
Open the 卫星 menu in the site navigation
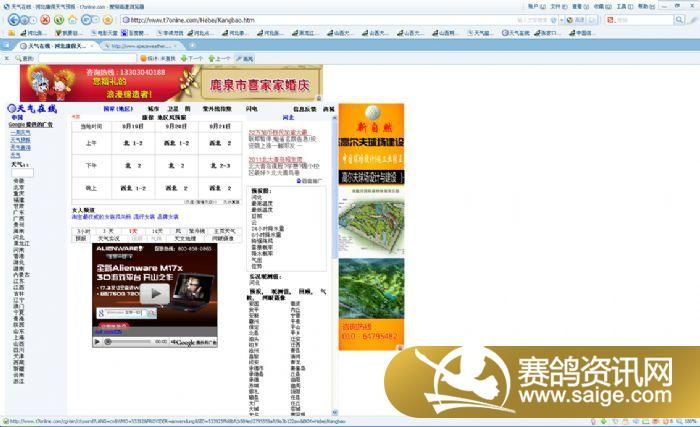[x=173, y=108]
